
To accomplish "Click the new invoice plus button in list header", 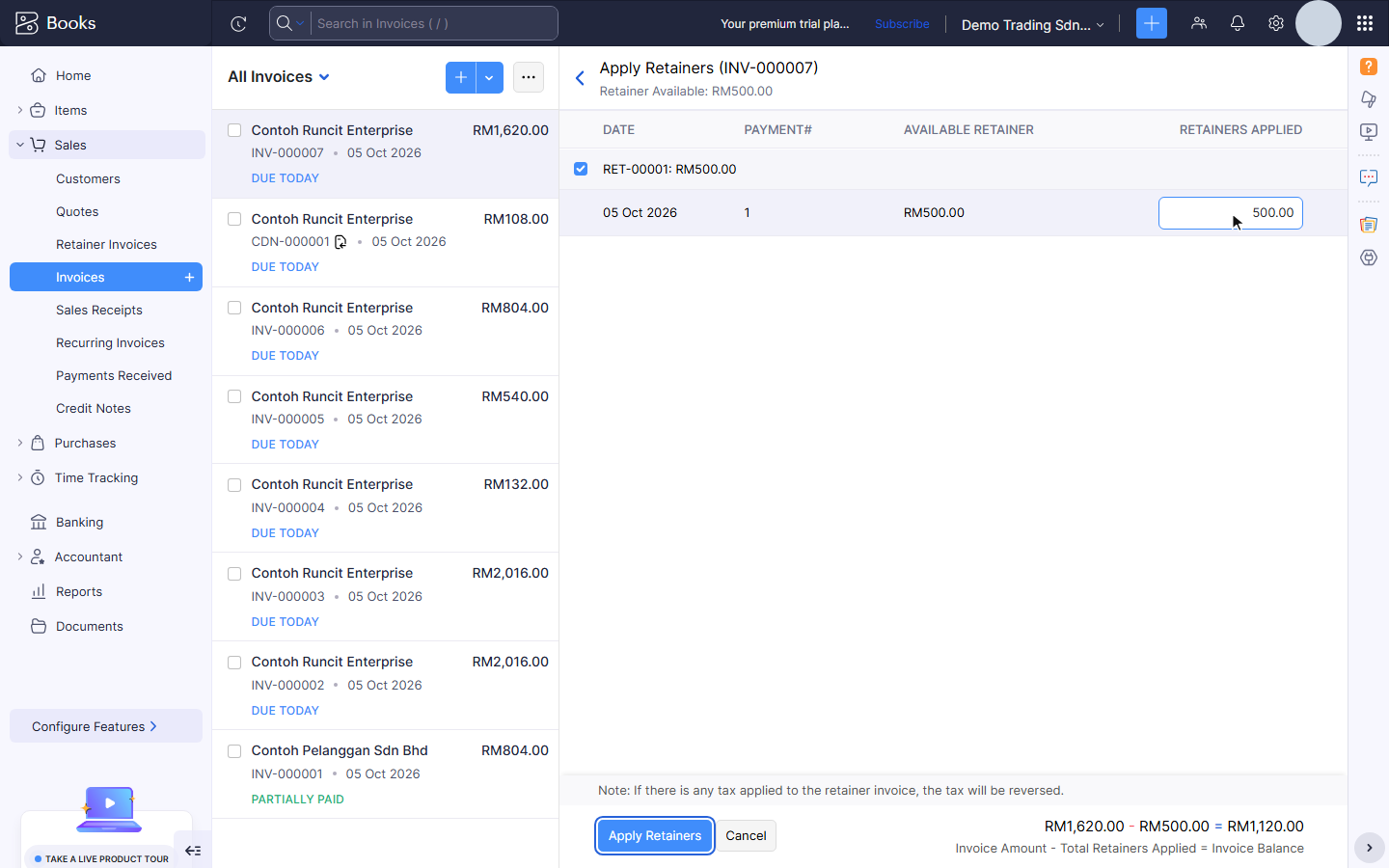I will point(461,77).
